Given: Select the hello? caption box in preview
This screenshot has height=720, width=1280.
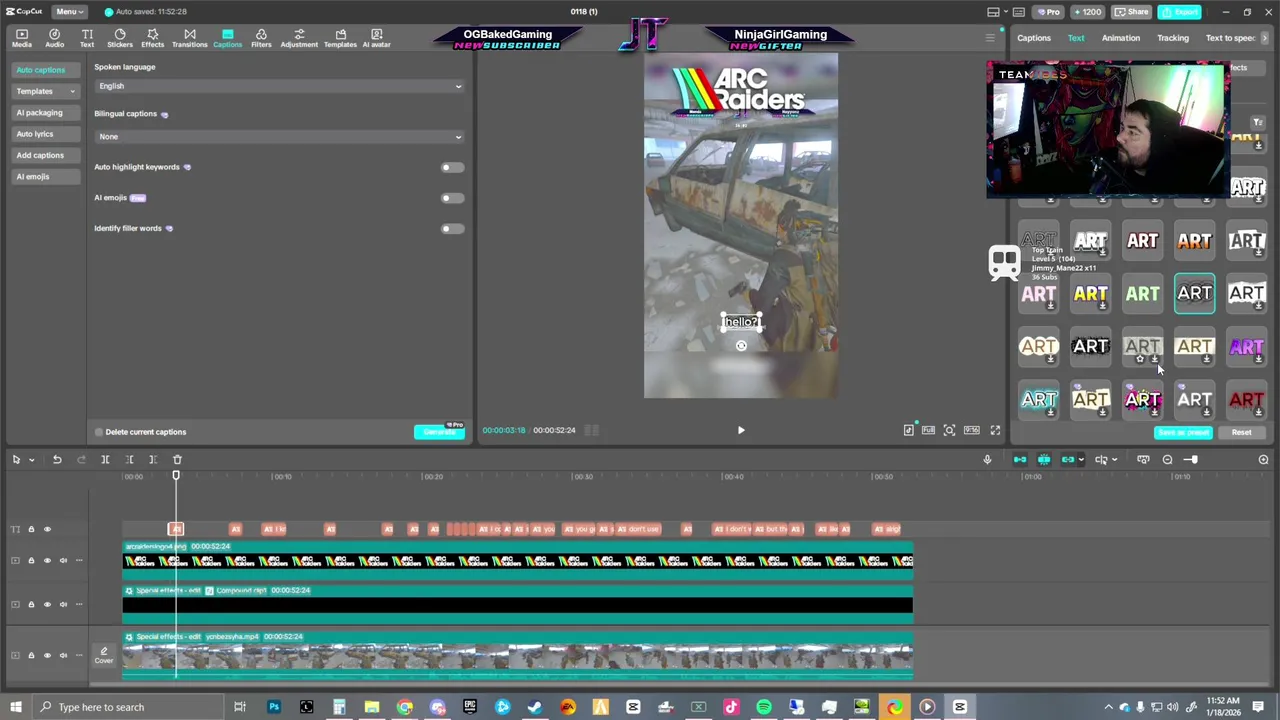Looking at the screenshot, I should pos(741,322).
